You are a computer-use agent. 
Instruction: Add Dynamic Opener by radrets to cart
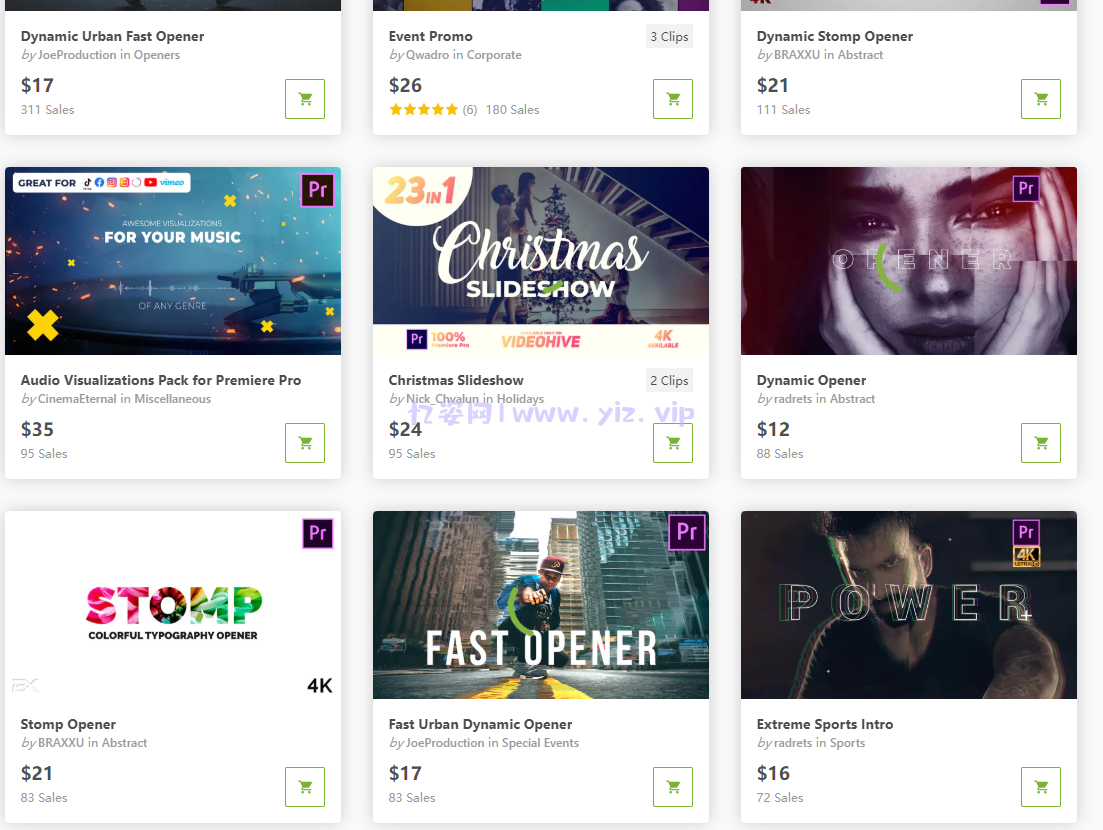pyautogui.click(x=1040, y=443)
